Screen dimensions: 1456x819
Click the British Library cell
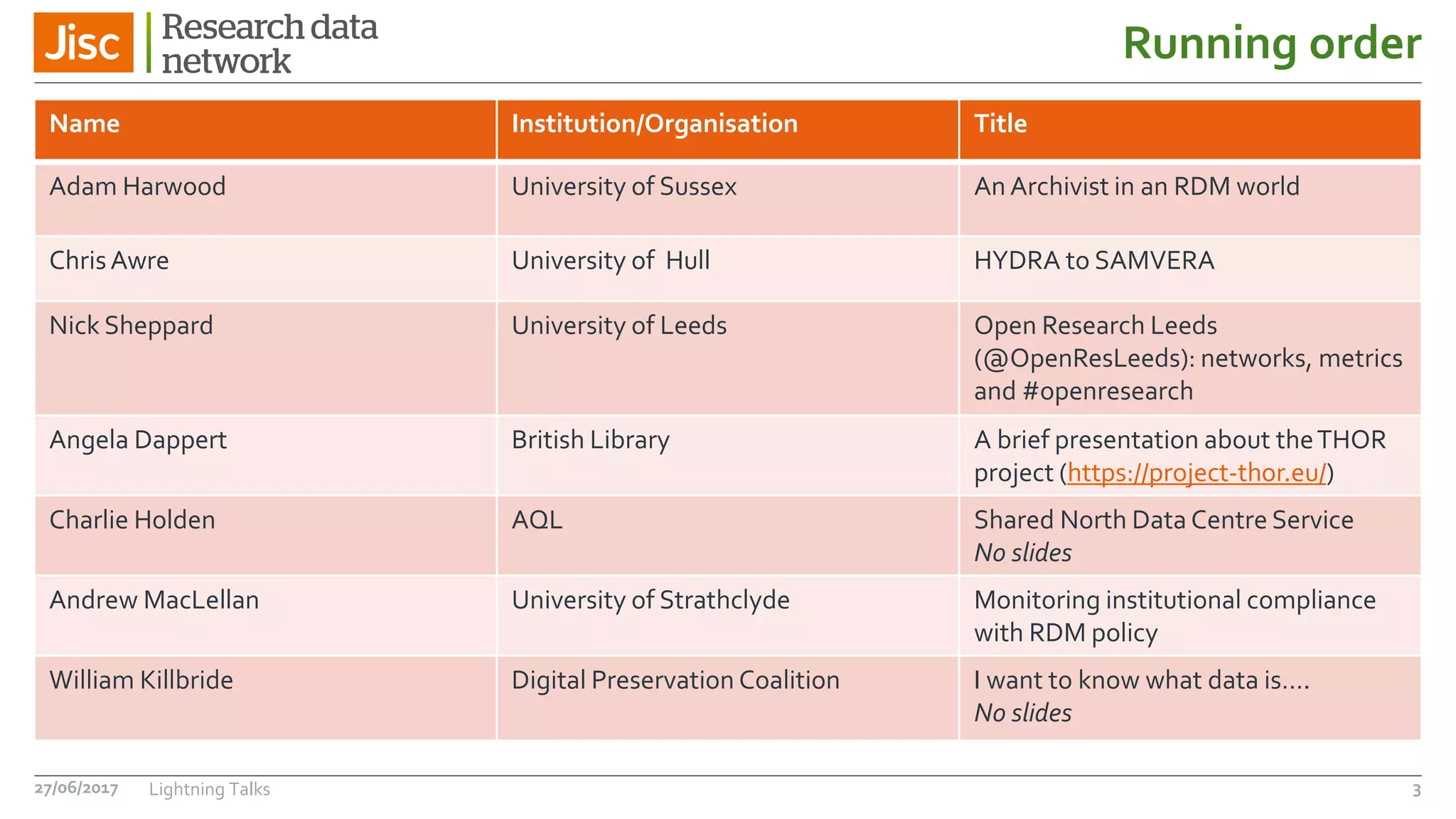(727, 456)
